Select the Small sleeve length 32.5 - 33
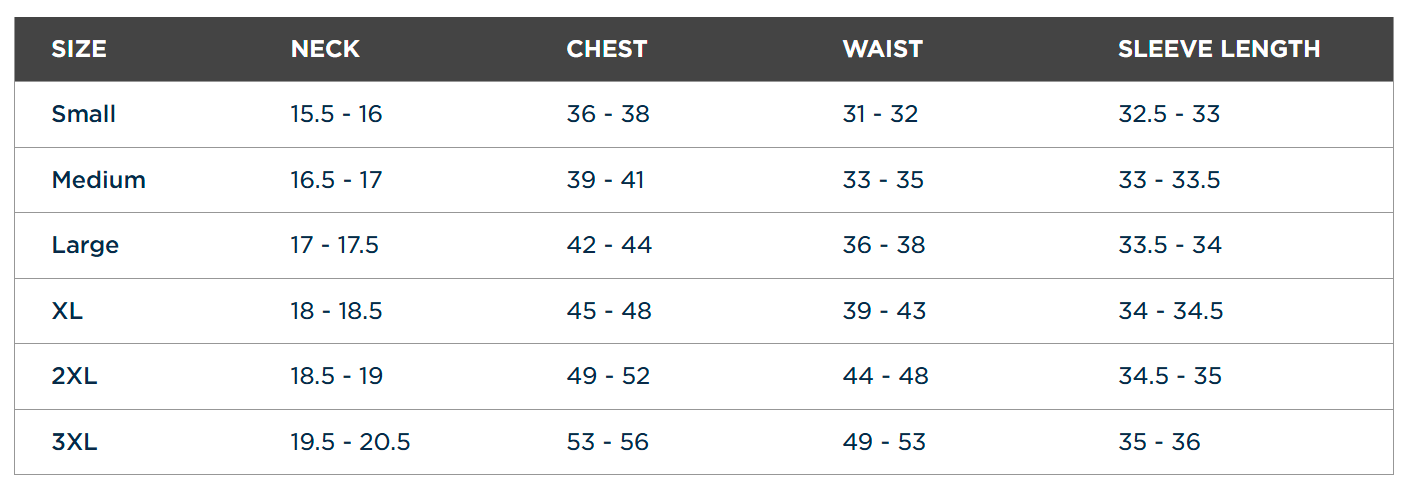The image size is (1410, 489). pyautogui.click(x=1169, y=114)
